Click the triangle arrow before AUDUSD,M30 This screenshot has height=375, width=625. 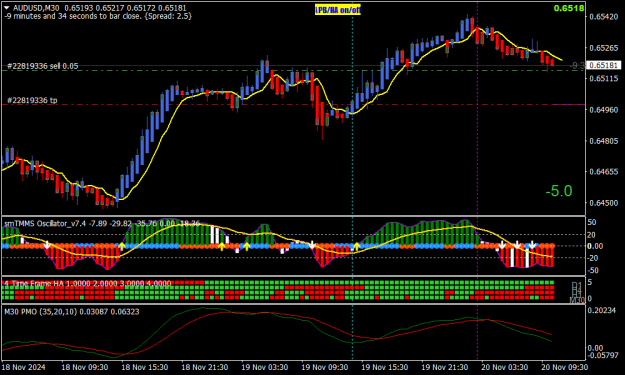[7, 8]
